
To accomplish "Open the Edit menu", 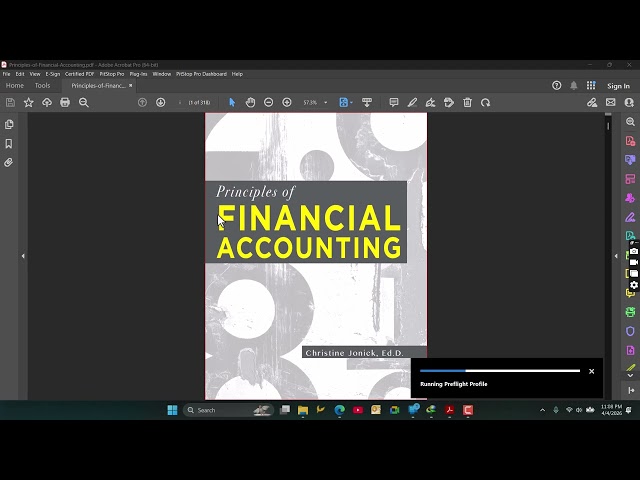I will point(20,74).
